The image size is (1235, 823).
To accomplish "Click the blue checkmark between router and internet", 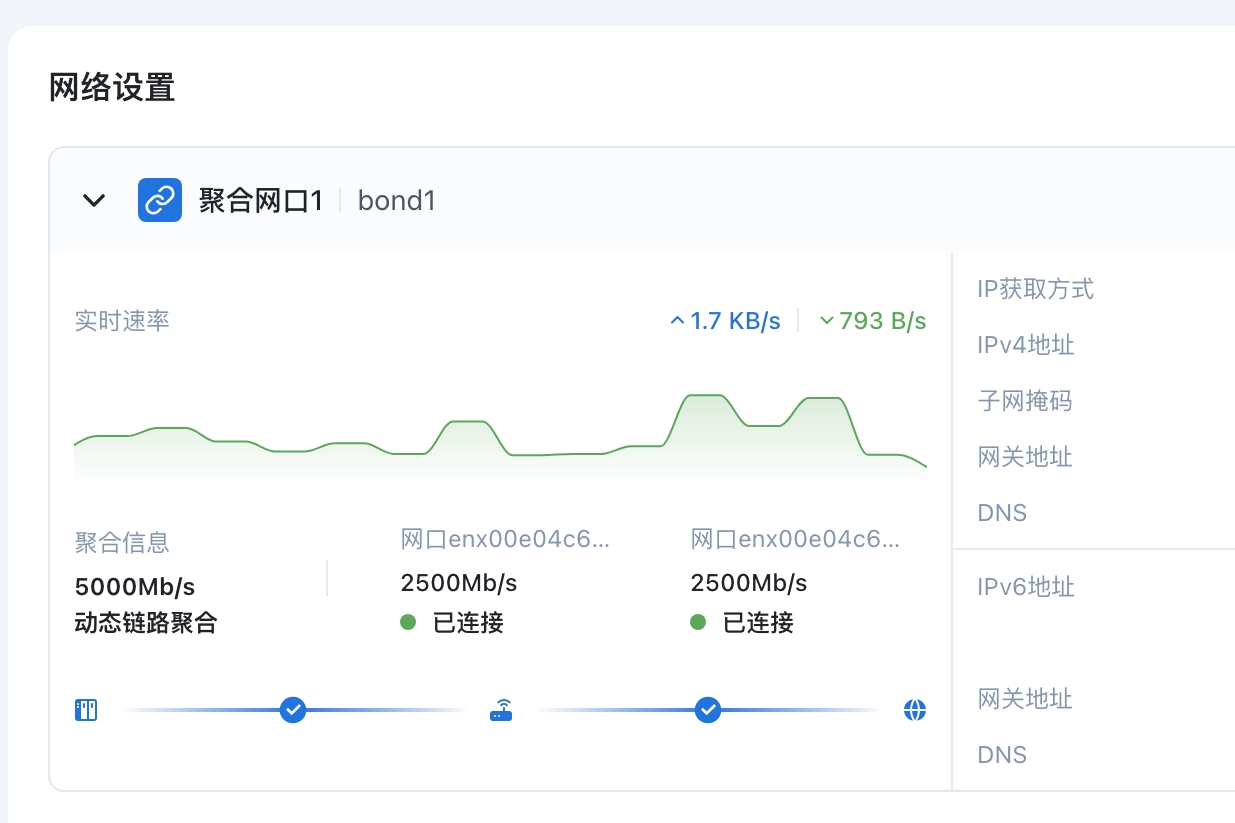I will tap(708, 709).
